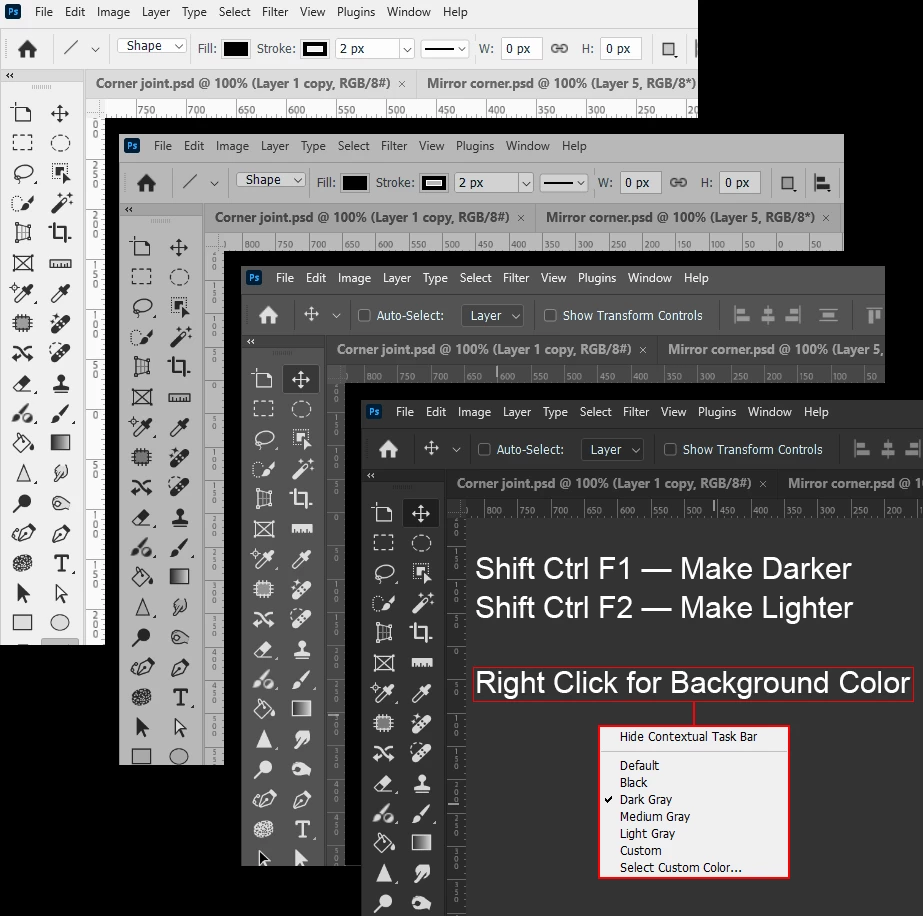
Task: Open the stroke line style dropdown in the white-themed window
Action: tap(445, 49)
